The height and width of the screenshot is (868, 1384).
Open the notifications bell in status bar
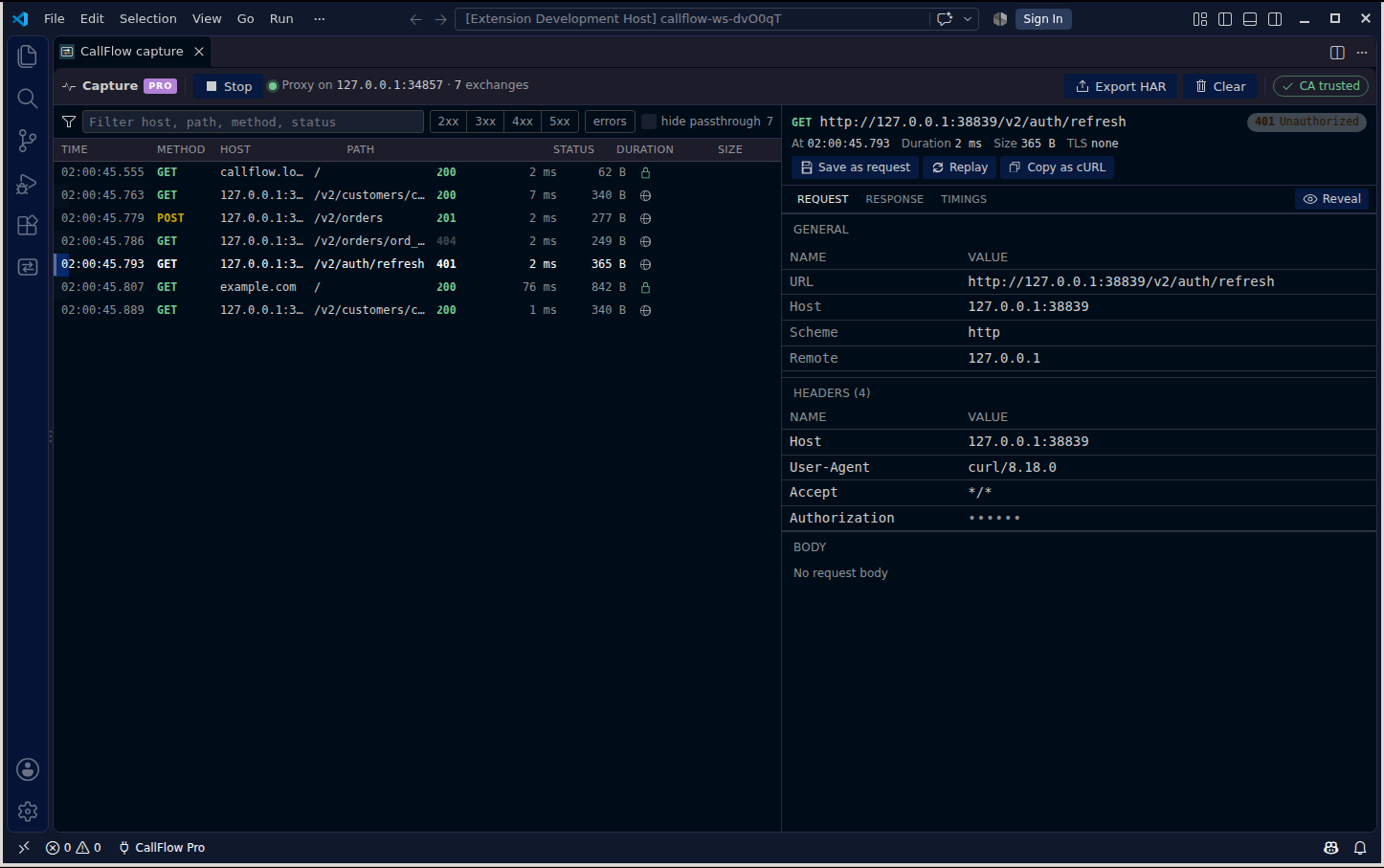click(x=1360, y=848)
